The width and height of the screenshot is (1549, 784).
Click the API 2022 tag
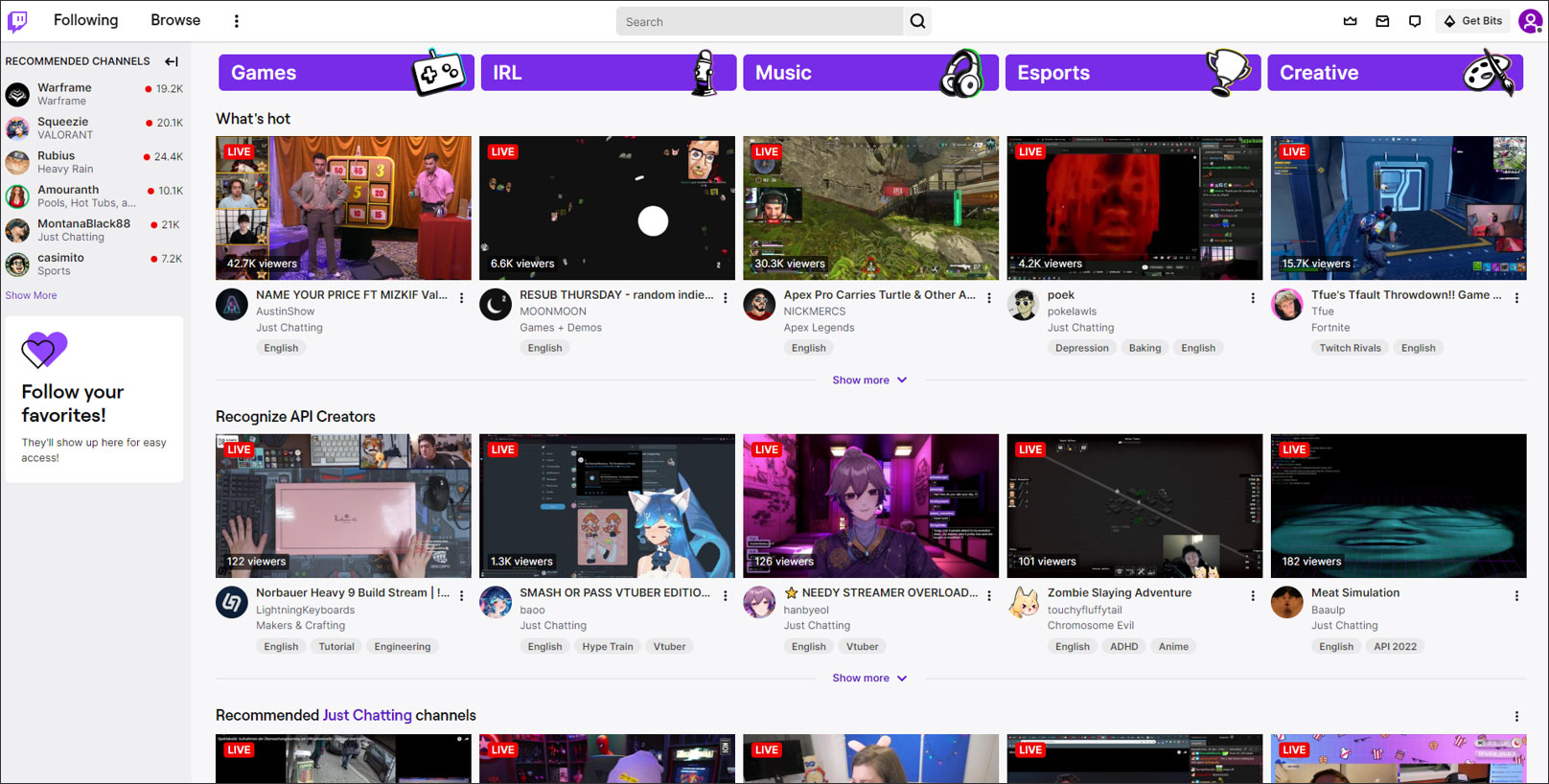1395,647
